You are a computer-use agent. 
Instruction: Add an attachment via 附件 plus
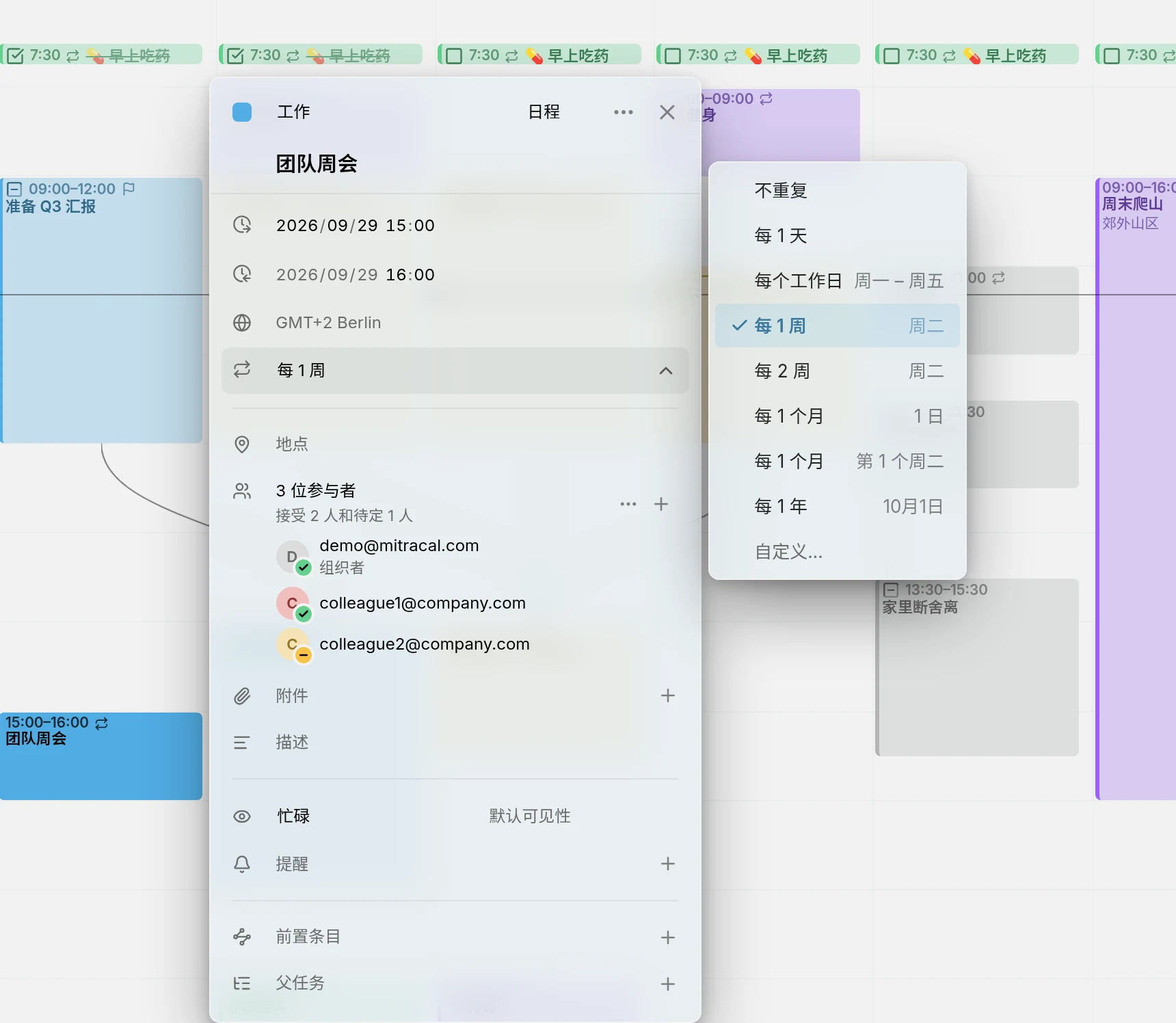tap(668, 695)
